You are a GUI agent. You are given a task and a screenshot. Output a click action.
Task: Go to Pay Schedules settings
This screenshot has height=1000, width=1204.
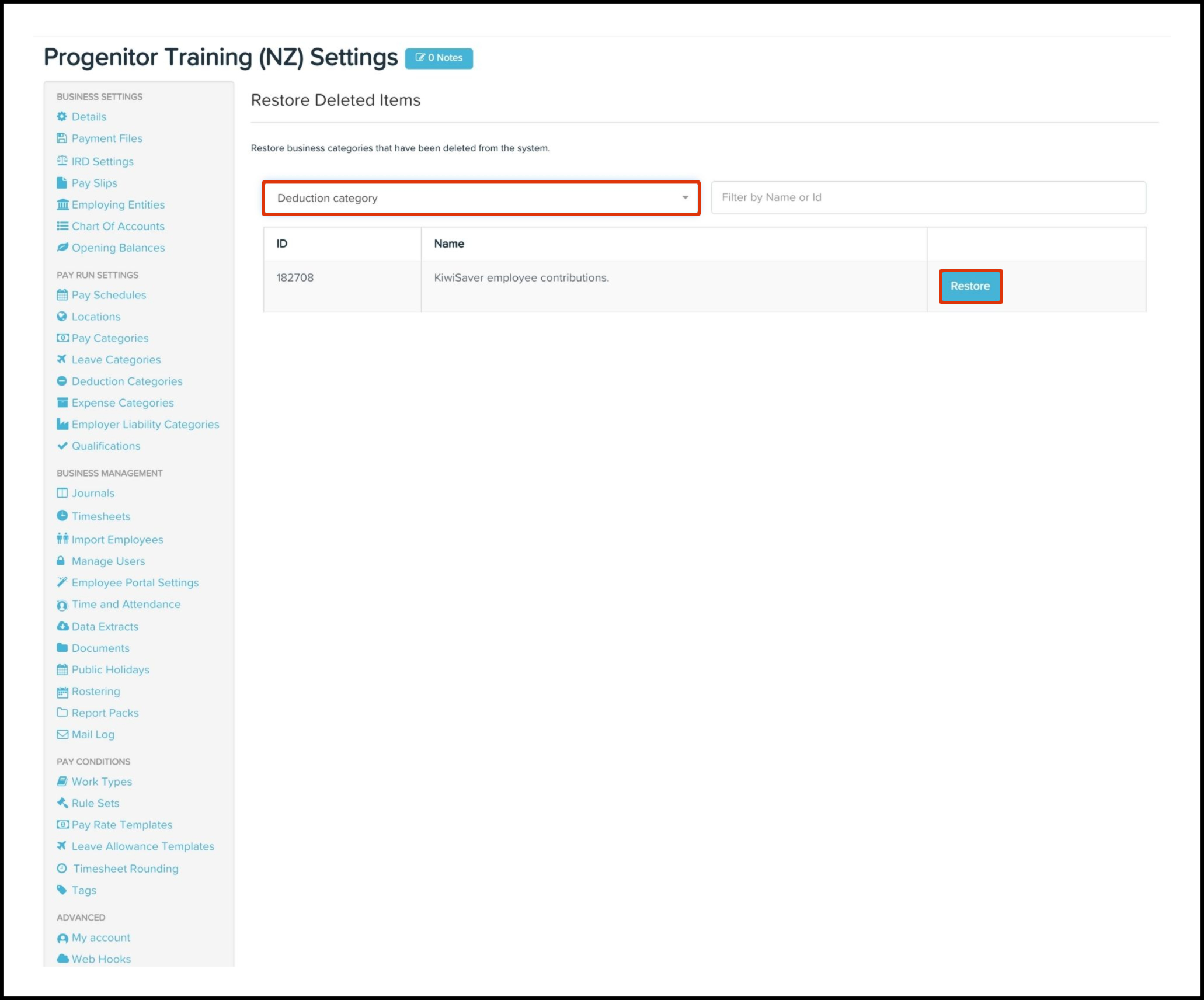[x=109, y=295]
